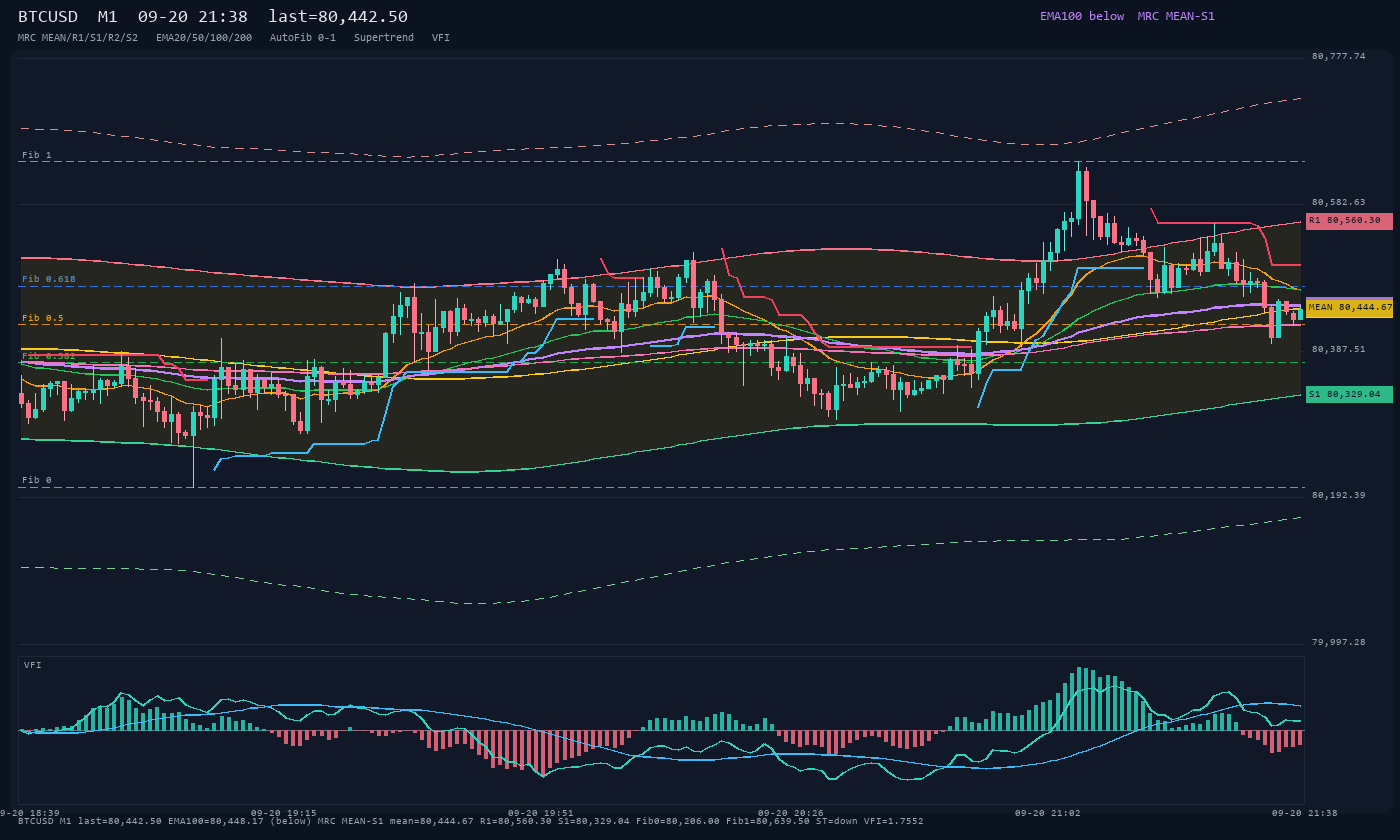The width and height of the screenshot is (1400, 840).
Task: Select the AutoFib 0-1 legend entry
Action: tap(303, 37)
